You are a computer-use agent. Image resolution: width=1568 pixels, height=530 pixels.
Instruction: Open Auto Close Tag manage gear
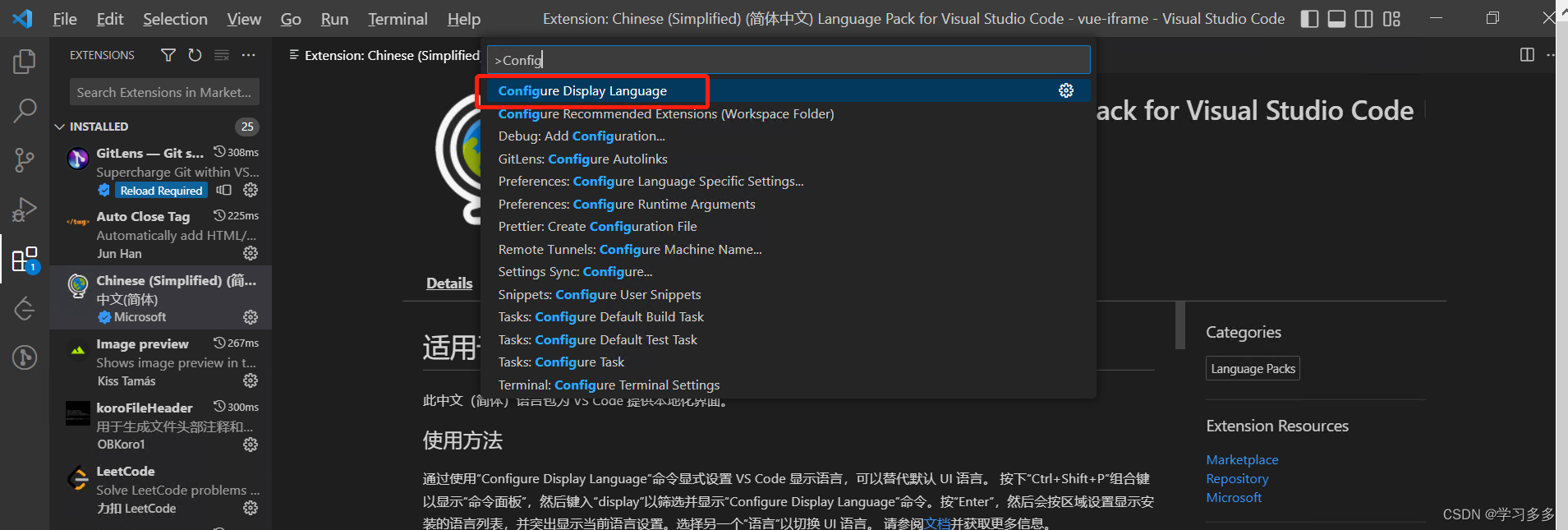click(251, 253)
